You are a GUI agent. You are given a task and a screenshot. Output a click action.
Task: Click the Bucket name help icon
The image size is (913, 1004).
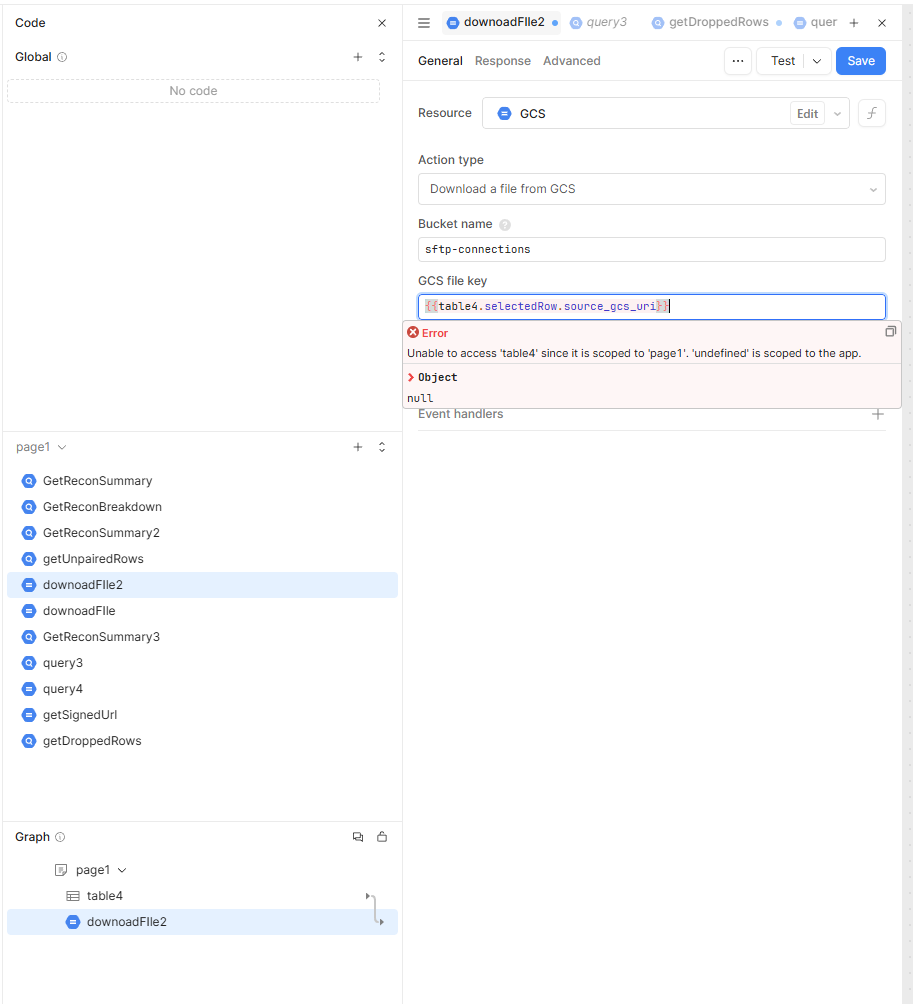(505, 225)
